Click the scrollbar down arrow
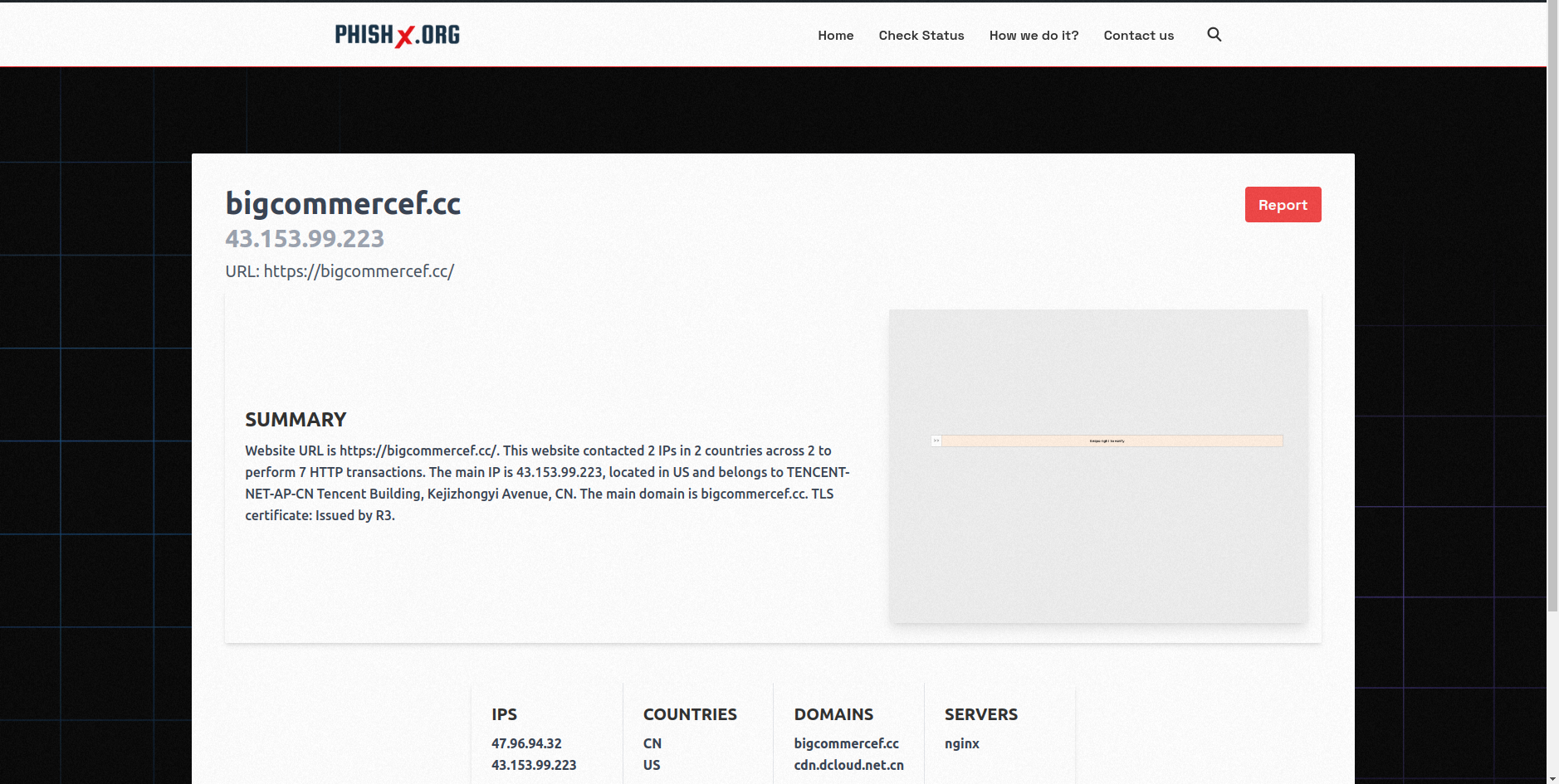1559x784 pixels. coord(1552,779)
